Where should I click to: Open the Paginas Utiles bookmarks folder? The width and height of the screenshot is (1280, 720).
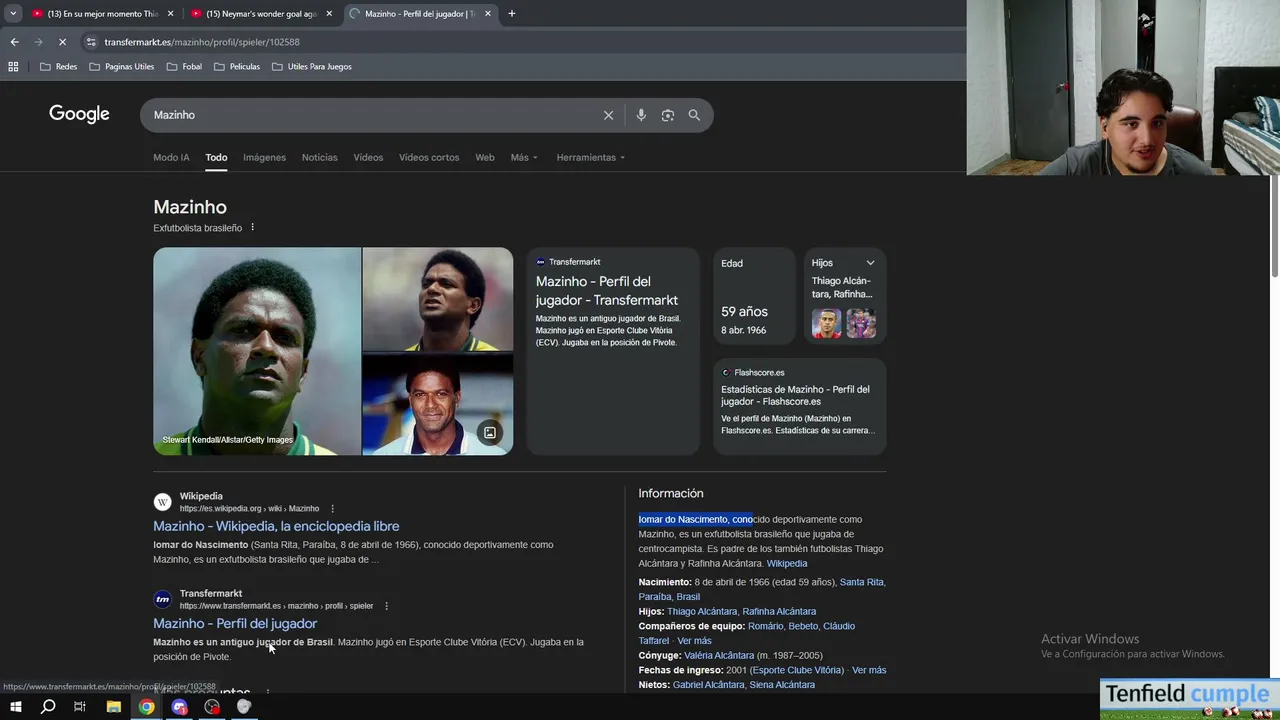[121, 66]
